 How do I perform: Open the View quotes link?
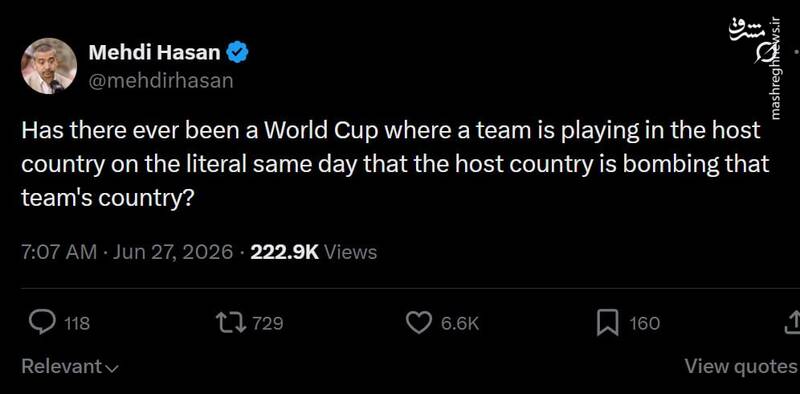tap(740, 366)
